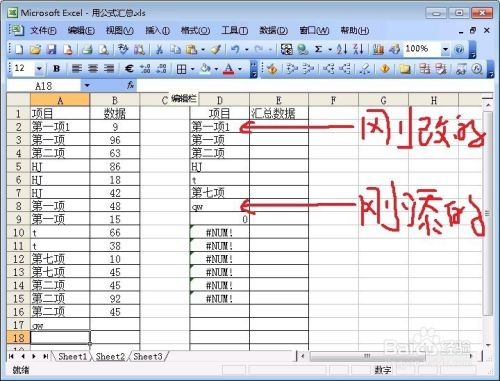This screenshot has width=500, height=381.
Task: Undo the last action
Action: (x=235, y=50)
